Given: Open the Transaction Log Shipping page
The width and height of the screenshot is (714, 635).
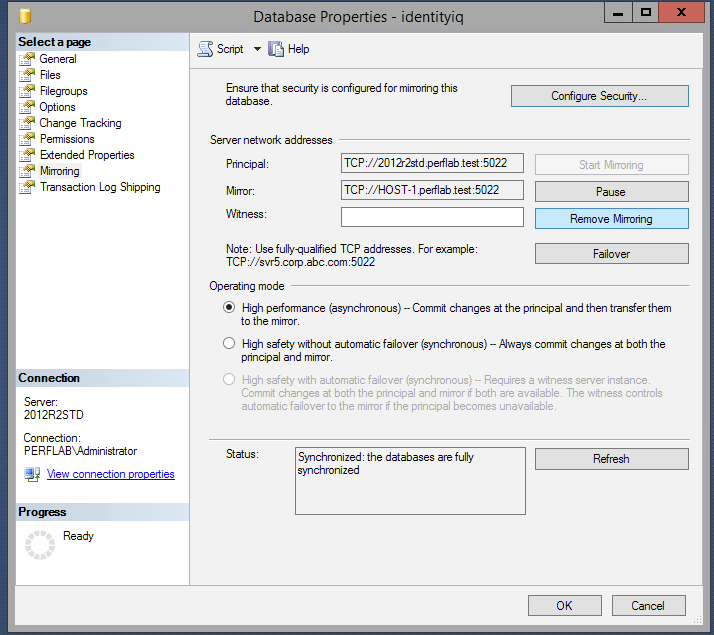Looking at the screenshot, I should 100,187.
